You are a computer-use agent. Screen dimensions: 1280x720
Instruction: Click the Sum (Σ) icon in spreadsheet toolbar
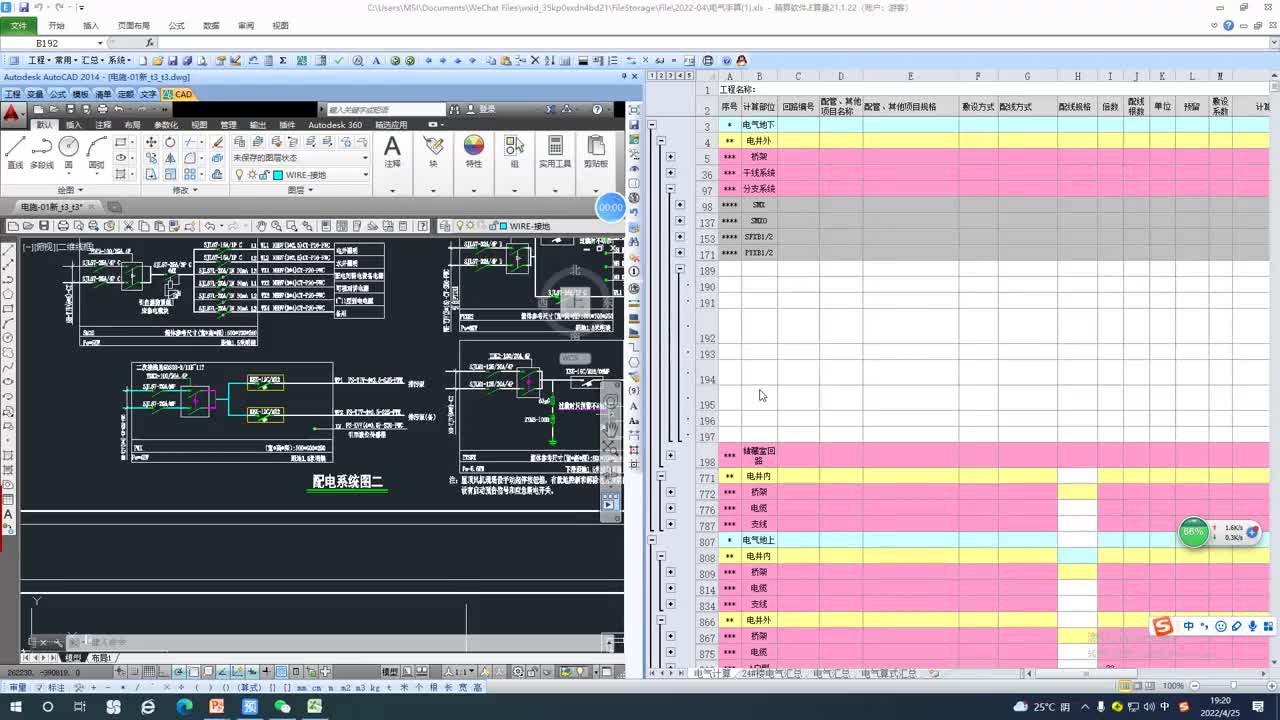(283, 60)
